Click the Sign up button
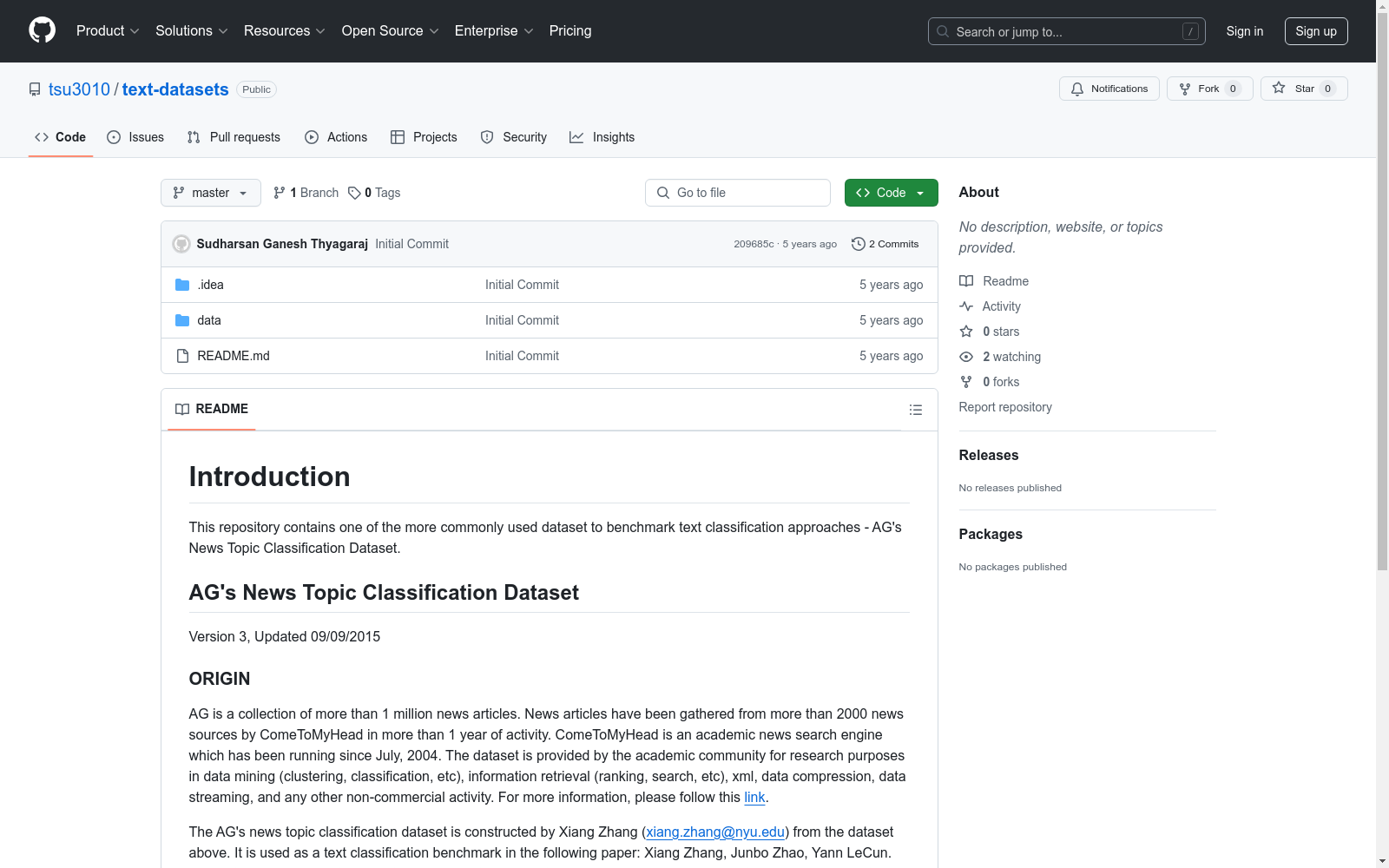The height and width of the screenshot is (868, 1389). [x=1316, y=31]
